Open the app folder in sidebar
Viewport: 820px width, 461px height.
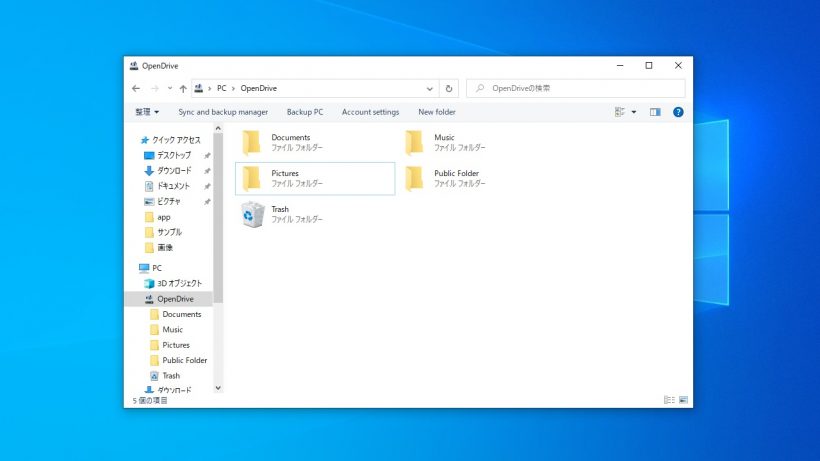(x=164, y=217)
